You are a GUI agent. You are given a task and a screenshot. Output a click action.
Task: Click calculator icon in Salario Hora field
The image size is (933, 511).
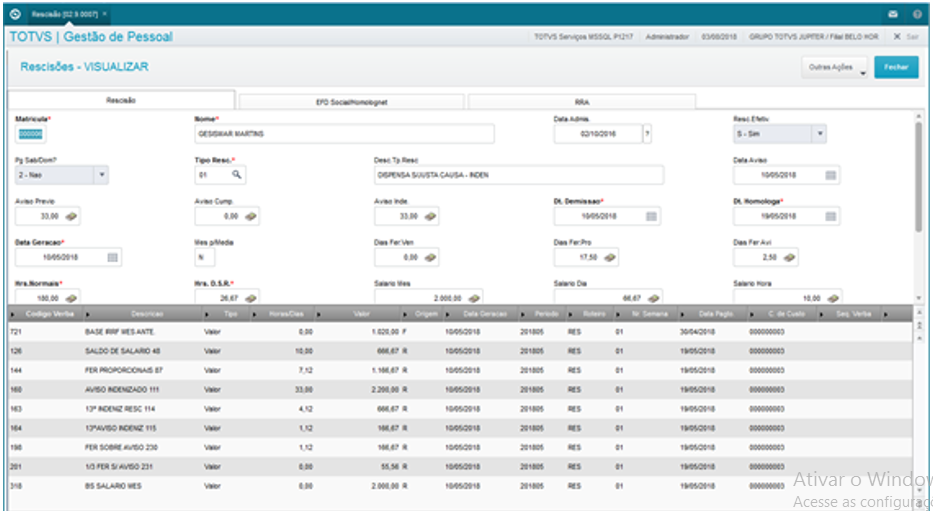833,298
